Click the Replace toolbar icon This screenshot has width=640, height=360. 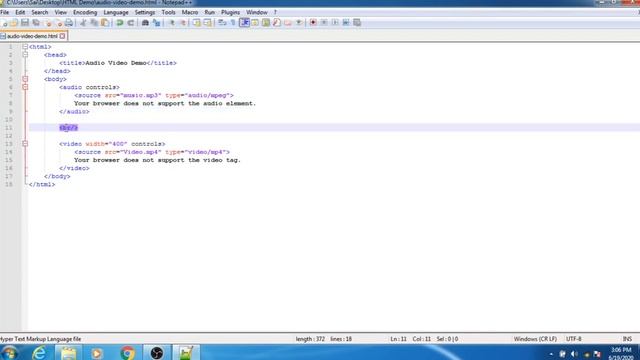click(156, 23)
